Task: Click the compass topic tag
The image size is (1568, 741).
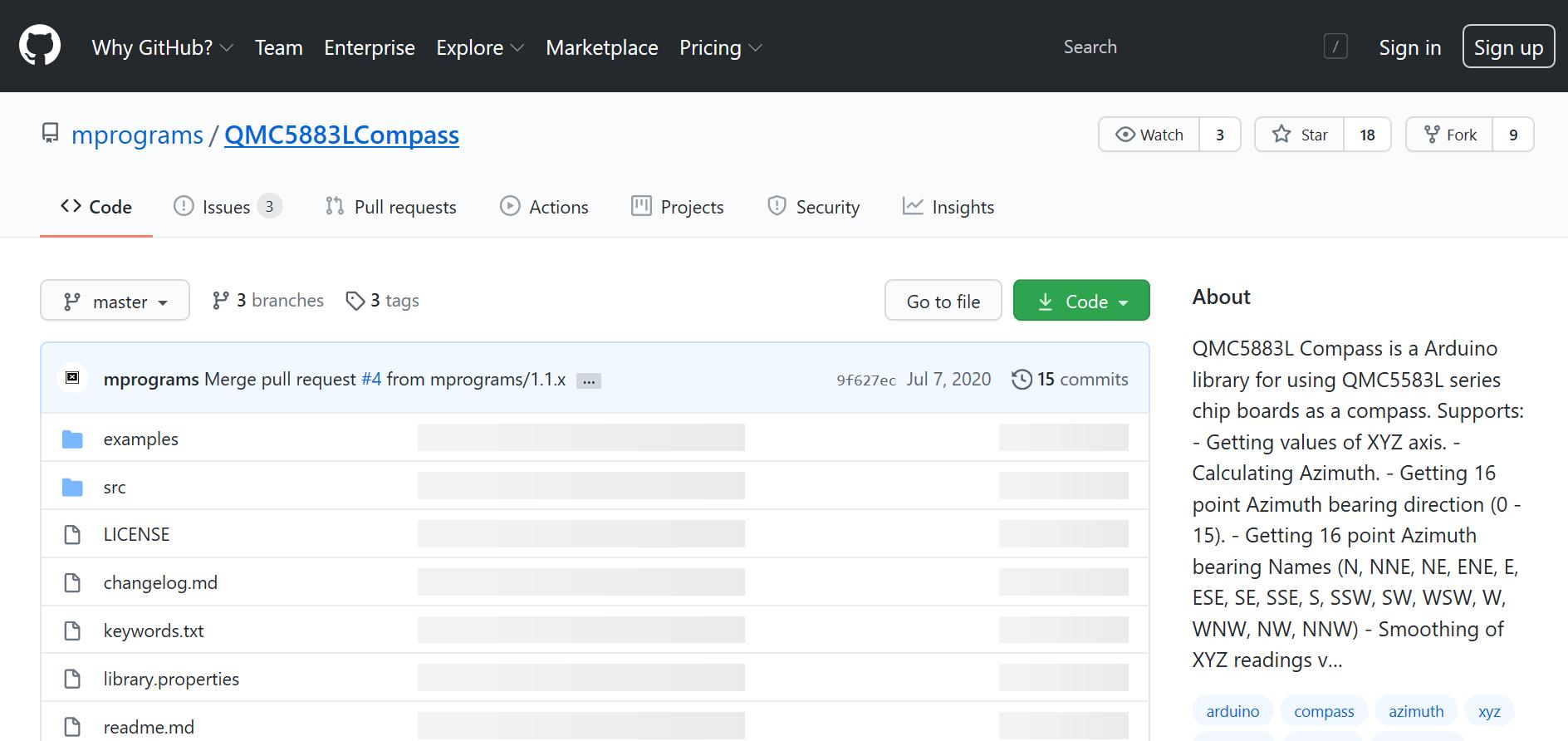Action: pos(1324,711)
